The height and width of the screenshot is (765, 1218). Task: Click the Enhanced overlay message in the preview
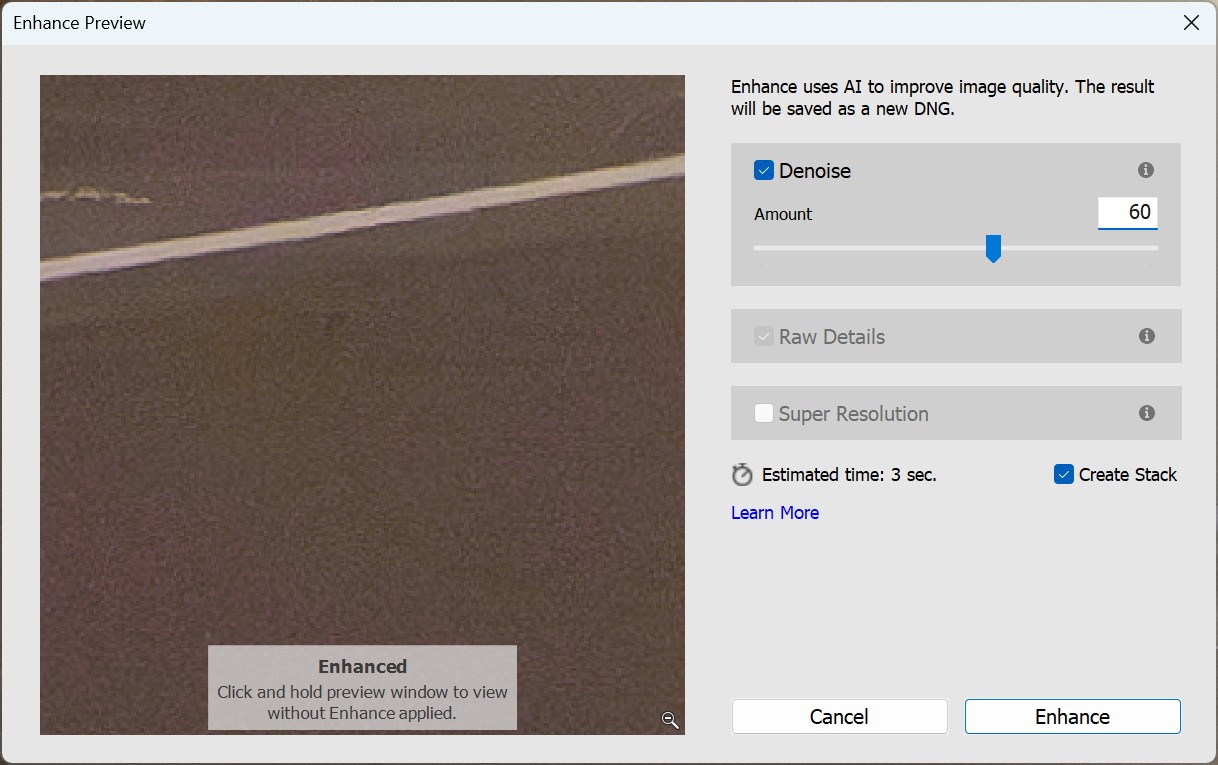pyautogui.click(x=362, y=687)
